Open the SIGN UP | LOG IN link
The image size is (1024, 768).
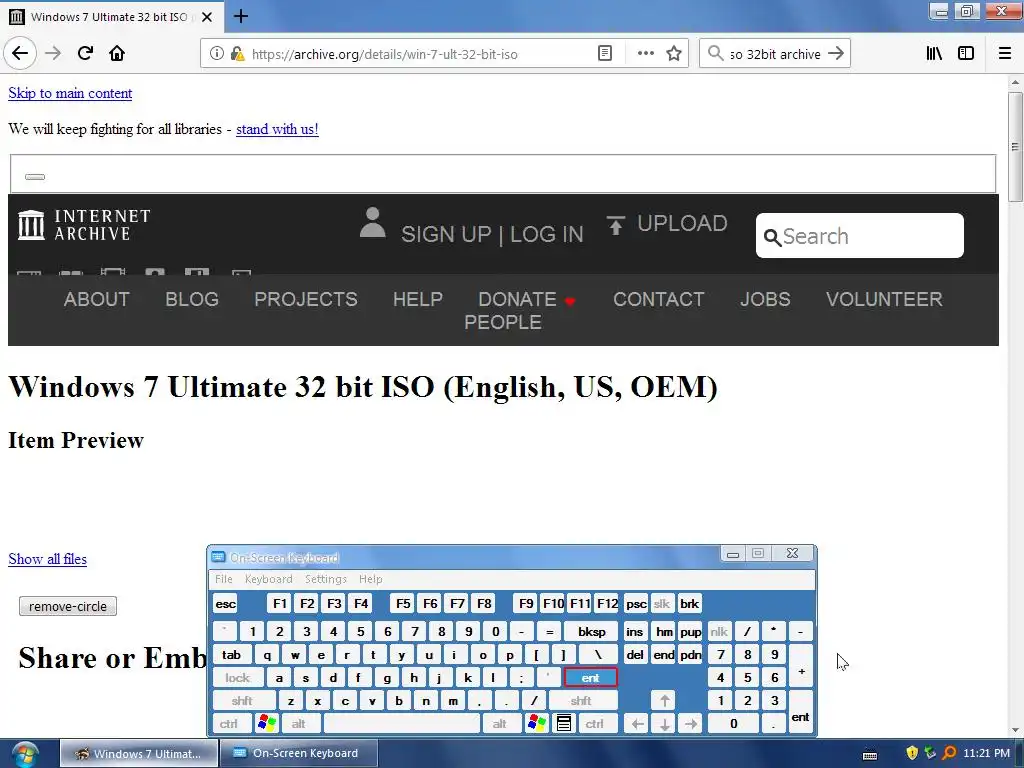coord(492,234)
